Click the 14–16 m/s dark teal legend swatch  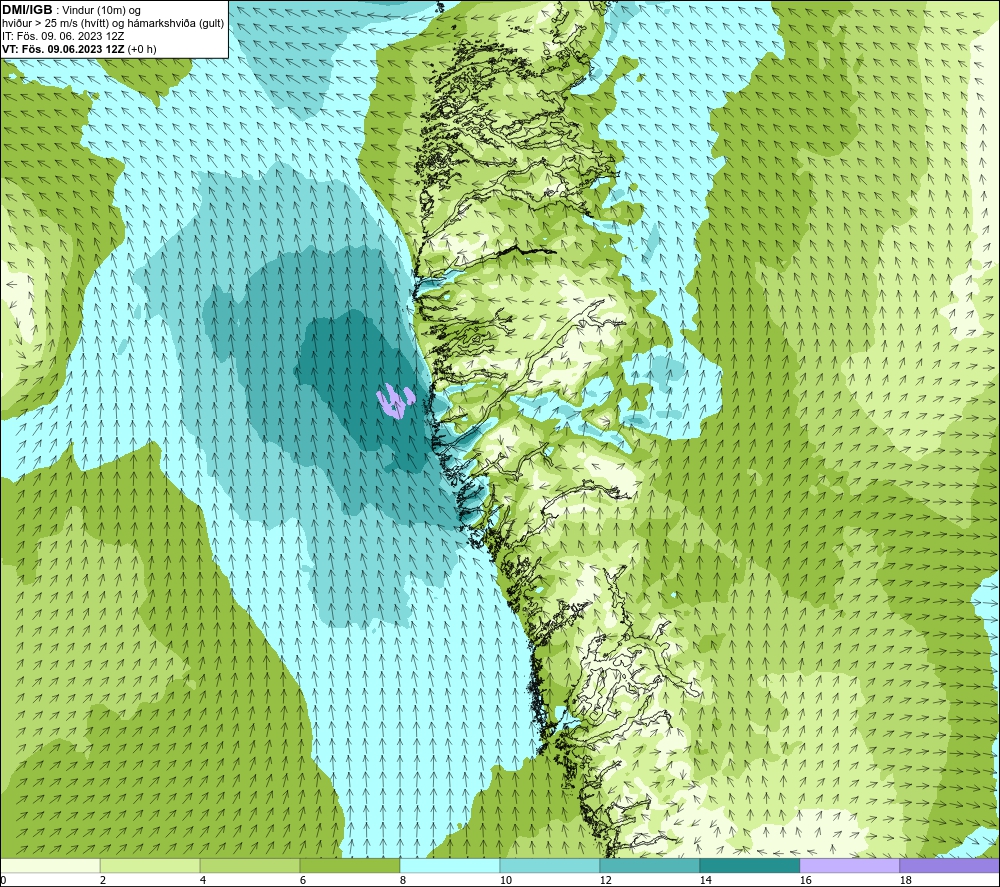749,866
